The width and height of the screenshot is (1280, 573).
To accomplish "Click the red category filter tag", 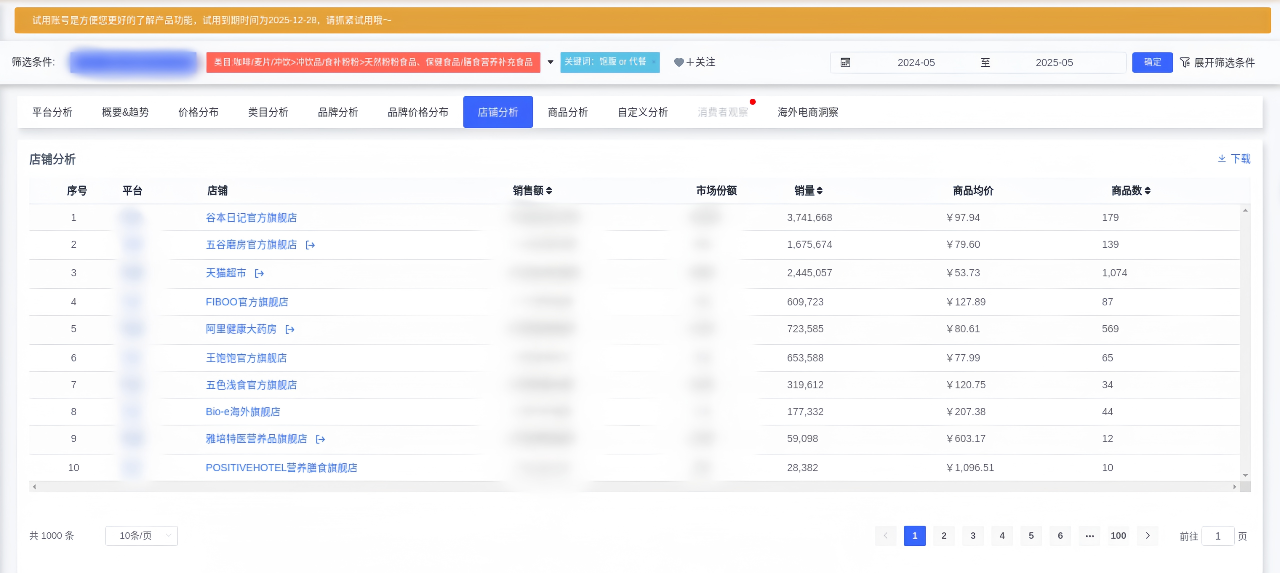I will coord(373,62).
